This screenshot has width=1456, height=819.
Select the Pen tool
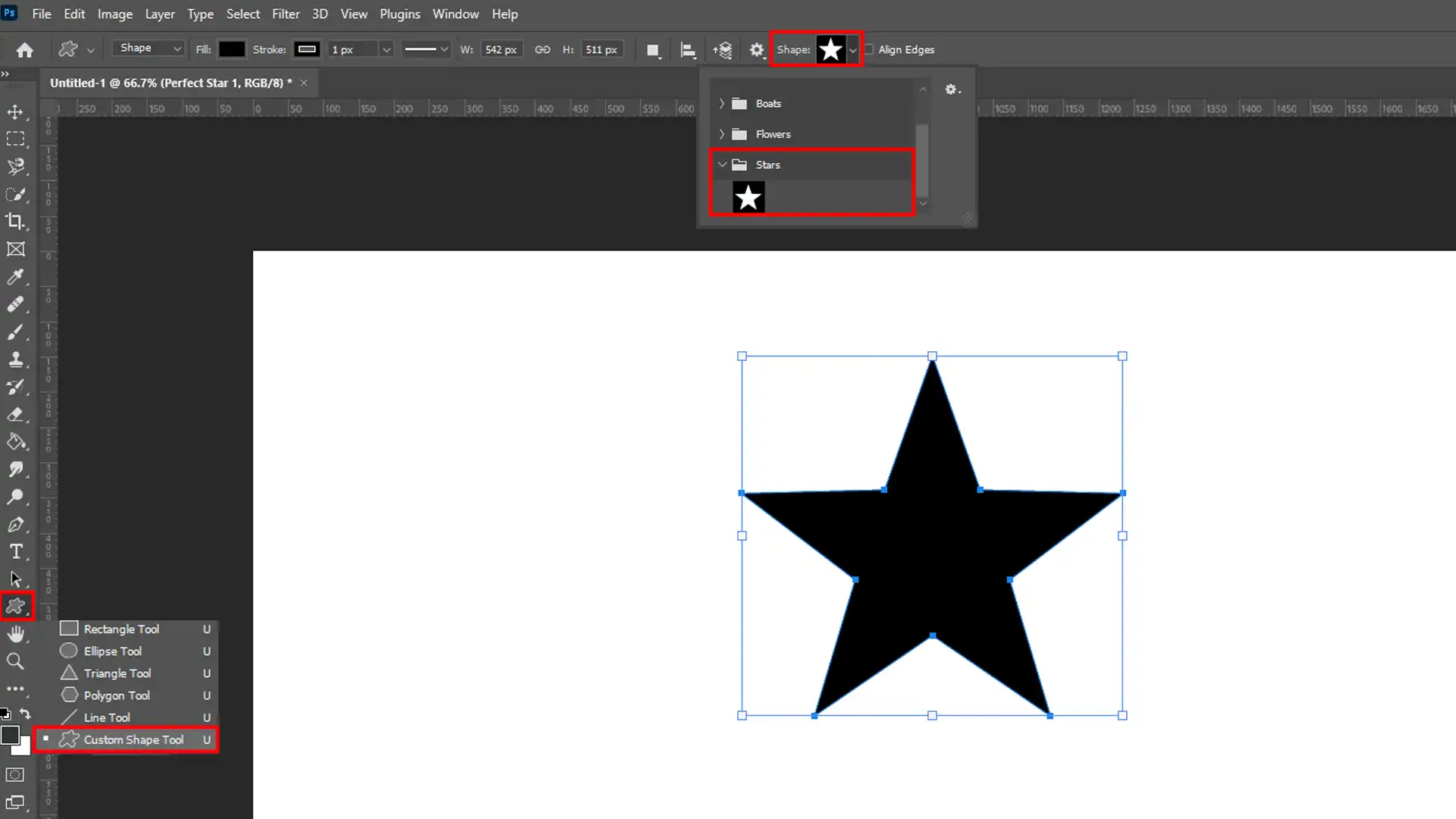pyautogui.click(x=15, y=525)
